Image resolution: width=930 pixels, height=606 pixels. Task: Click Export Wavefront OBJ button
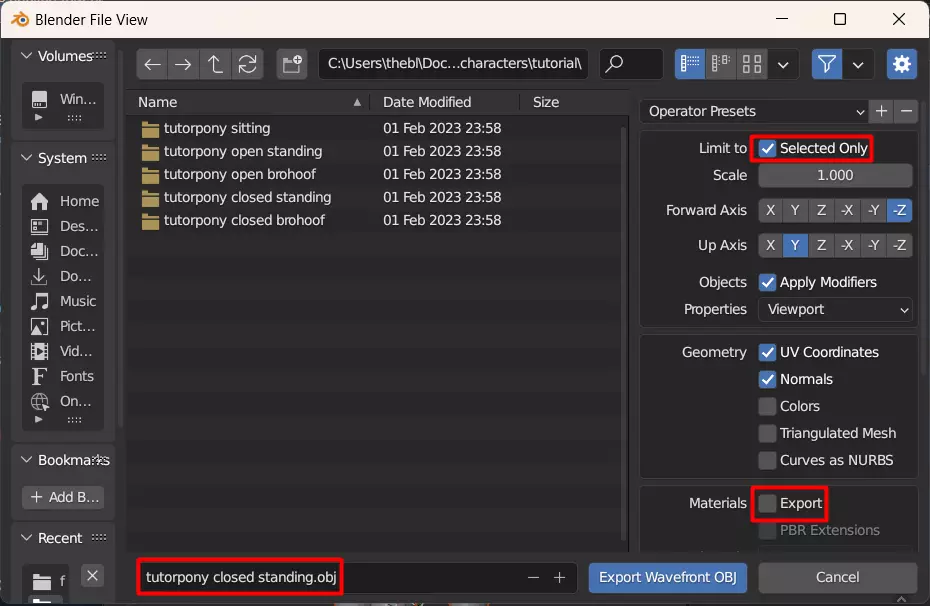coord(668,577)
